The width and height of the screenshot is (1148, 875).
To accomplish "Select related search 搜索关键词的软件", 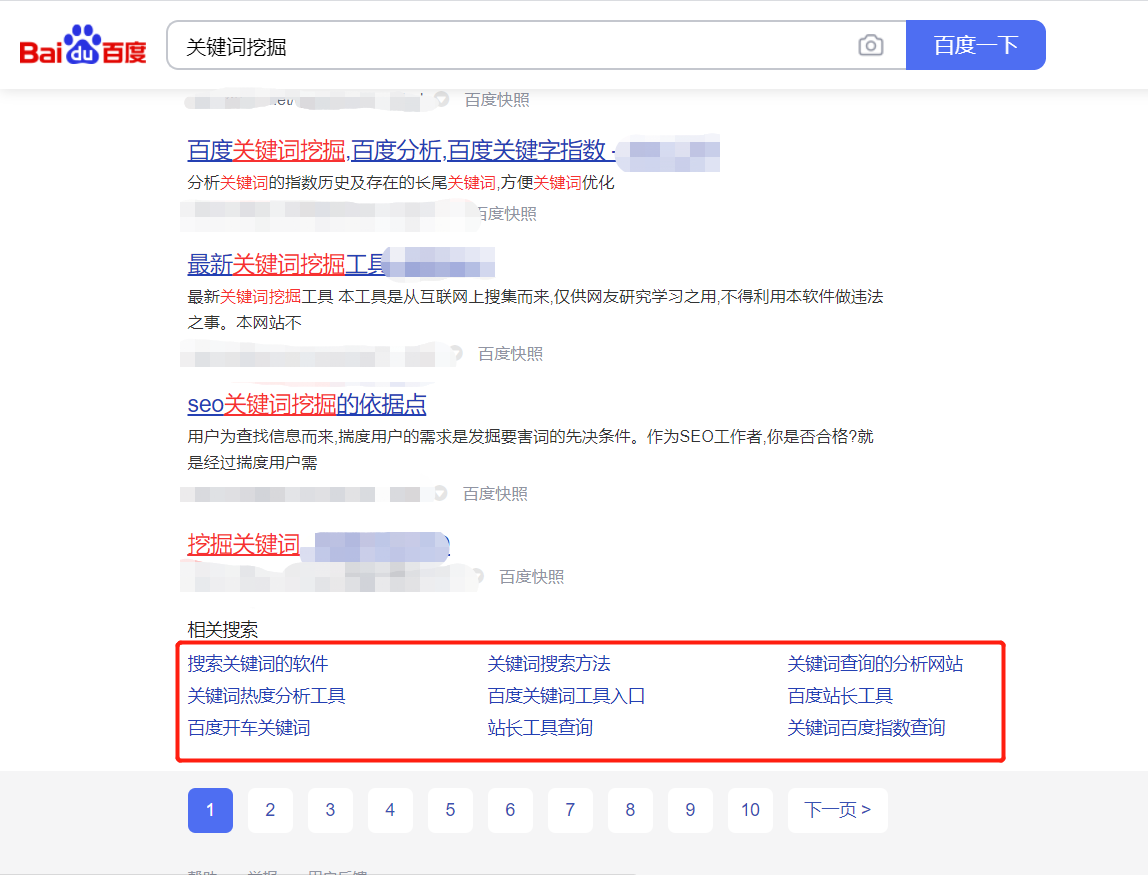I will 258,664.
